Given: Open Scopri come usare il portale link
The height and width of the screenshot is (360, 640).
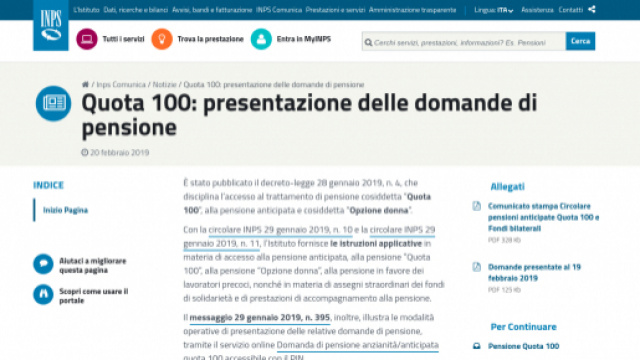Looking at the screenshot, I should (93, 296).
